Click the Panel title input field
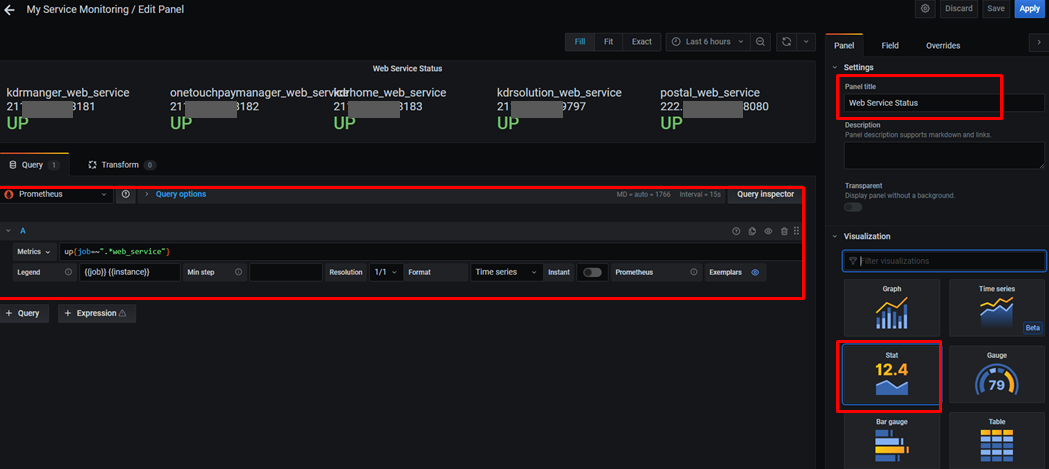This screenshot has width=1049, height=469. [x=944, y=103]
